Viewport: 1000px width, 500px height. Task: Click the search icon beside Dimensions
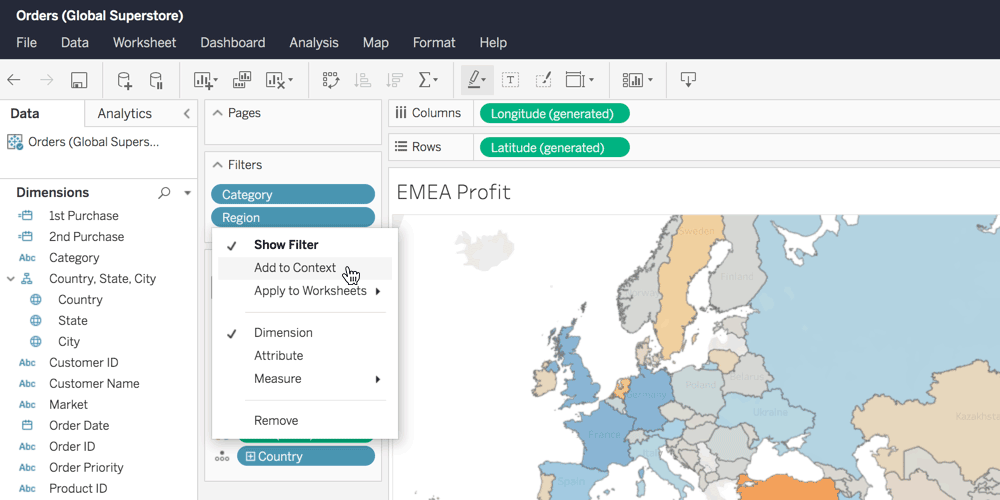pos(164,193)
